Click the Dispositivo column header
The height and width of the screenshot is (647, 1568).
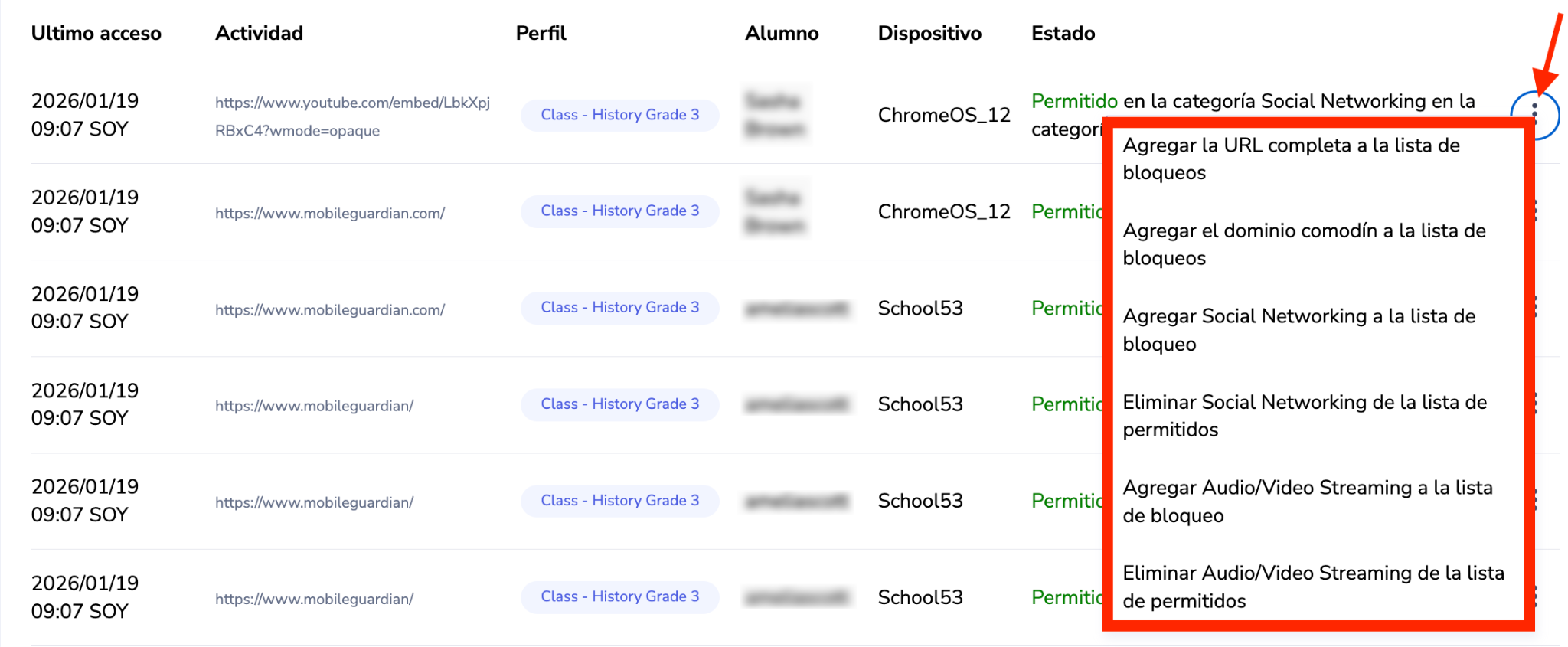(929, 33)
